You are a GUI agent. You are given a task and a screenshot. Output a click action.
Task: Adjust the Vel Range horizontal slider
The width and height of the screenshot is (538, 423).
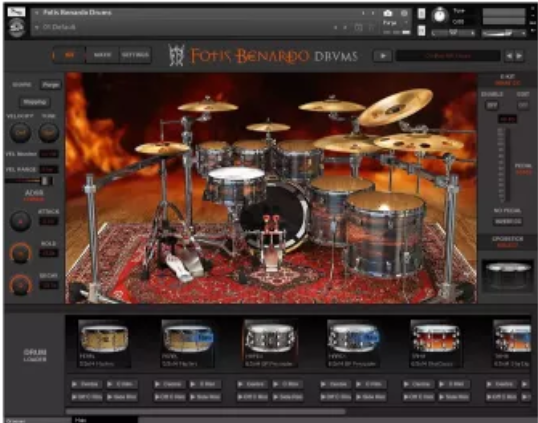(x=29, y=180)
